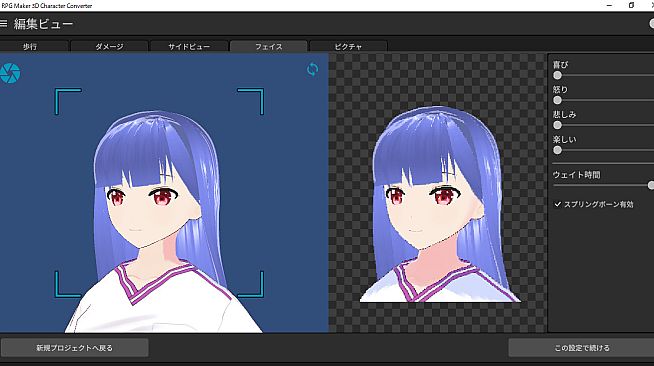This screenshot has height=366, width=654.
Task: Click the 楽しい slider handle
Action: pyautogui.click(x=557, y=150)
